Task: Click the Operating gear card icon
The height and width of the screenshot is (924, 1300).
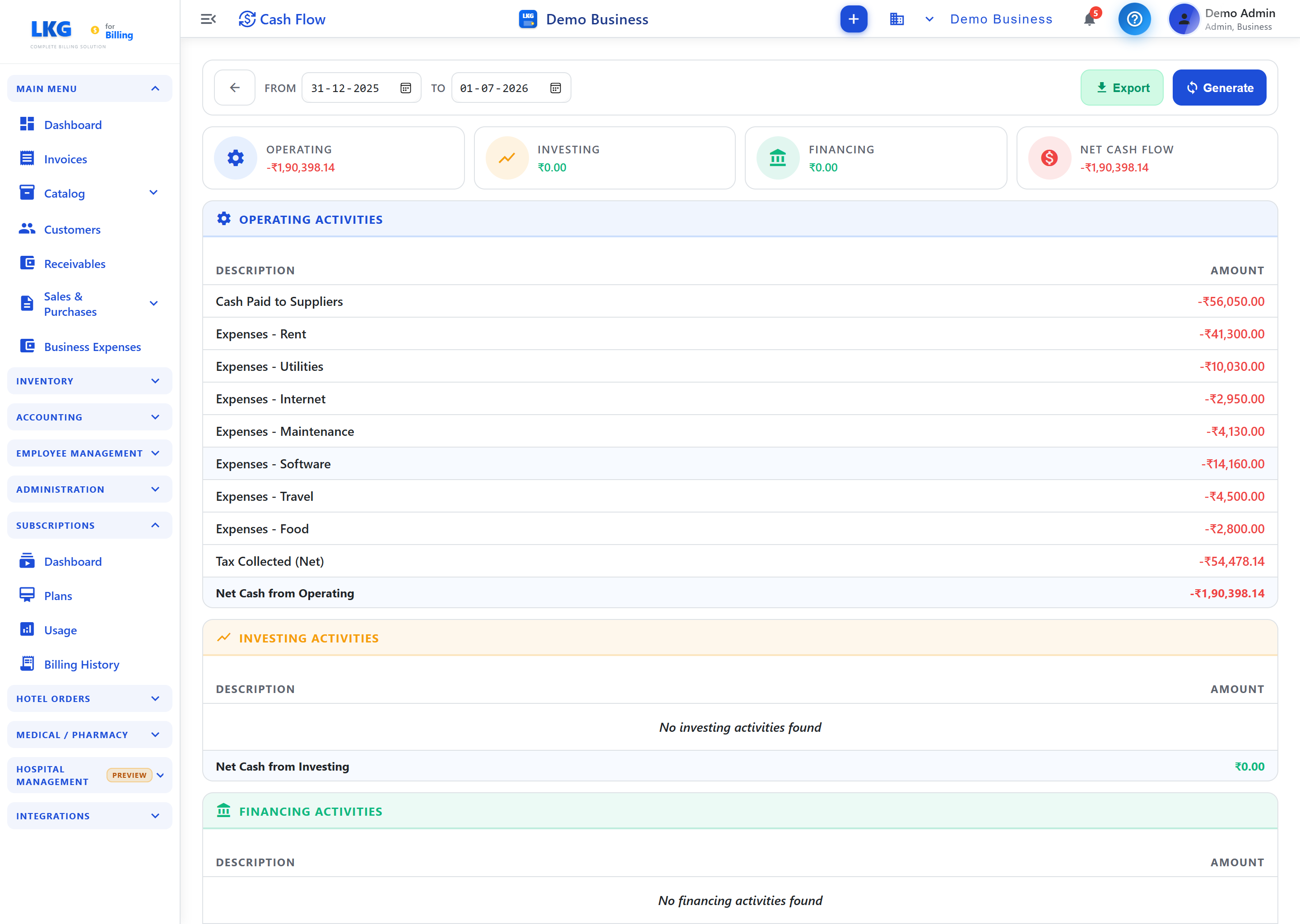Action: [236, 157]
